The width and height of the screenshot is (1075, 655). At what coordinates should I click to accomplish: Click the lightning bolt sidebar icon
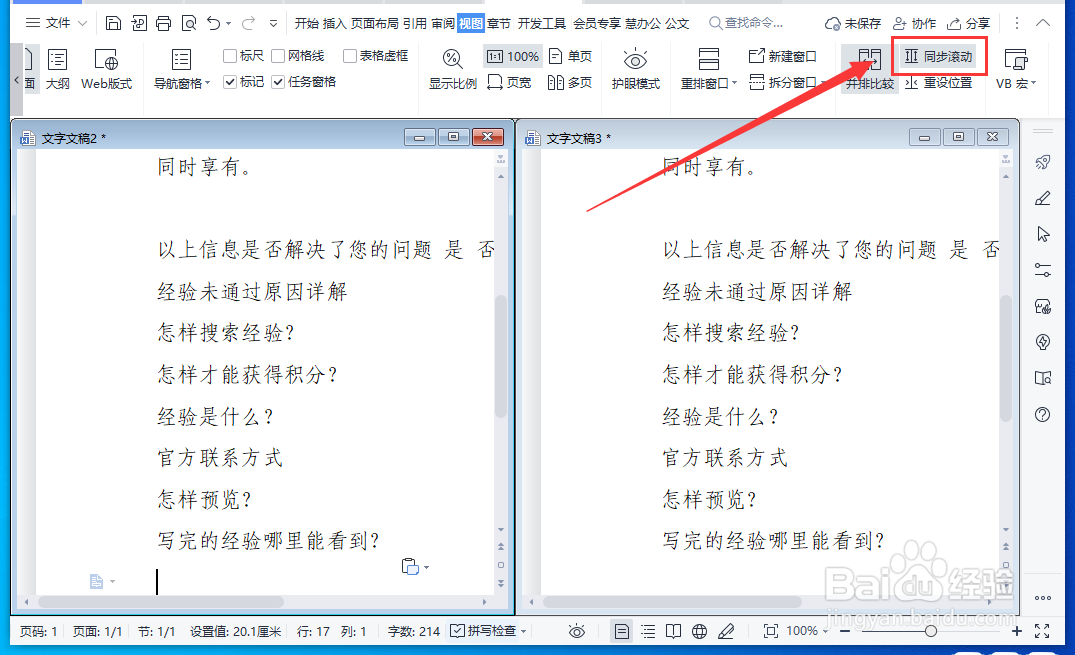[x=1043, y=342]
